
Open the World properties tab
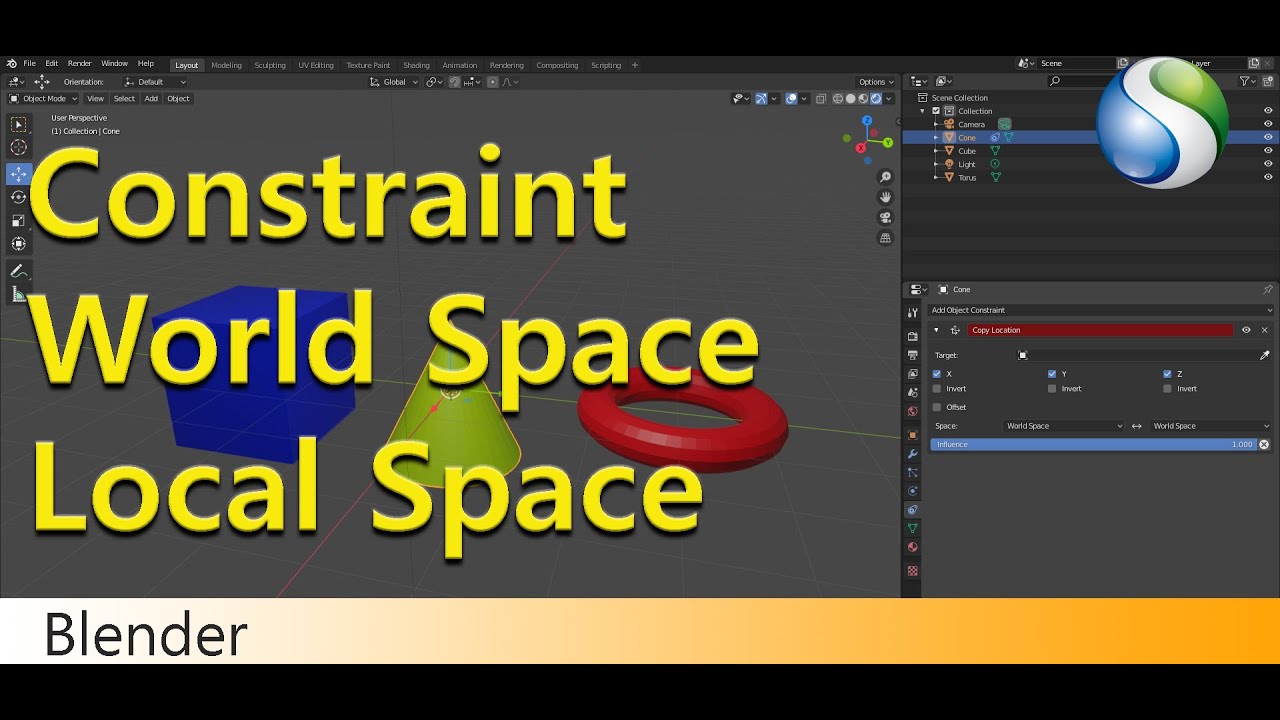[x=912, y=411]
